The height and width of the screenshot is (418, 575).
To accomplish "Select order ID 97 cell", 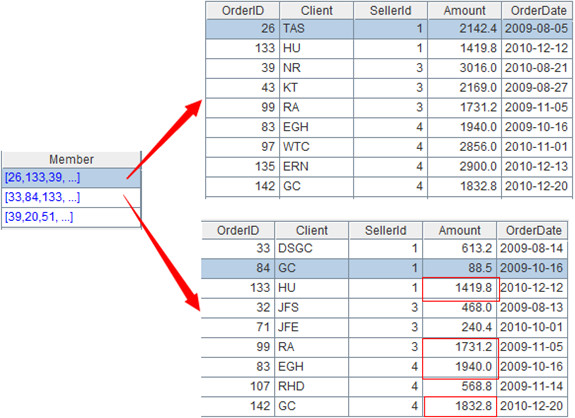I will (x=242, y=147).
